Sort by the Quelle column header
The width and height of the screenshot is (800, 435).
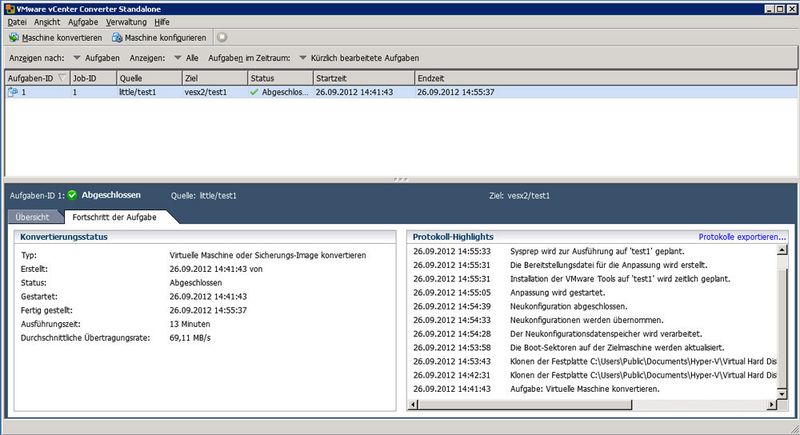[148, 78]
